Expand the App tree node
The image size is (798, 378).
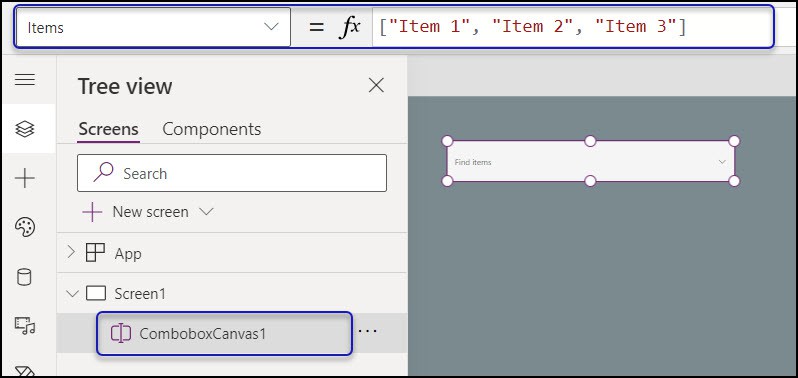click(x=71, y=252)
